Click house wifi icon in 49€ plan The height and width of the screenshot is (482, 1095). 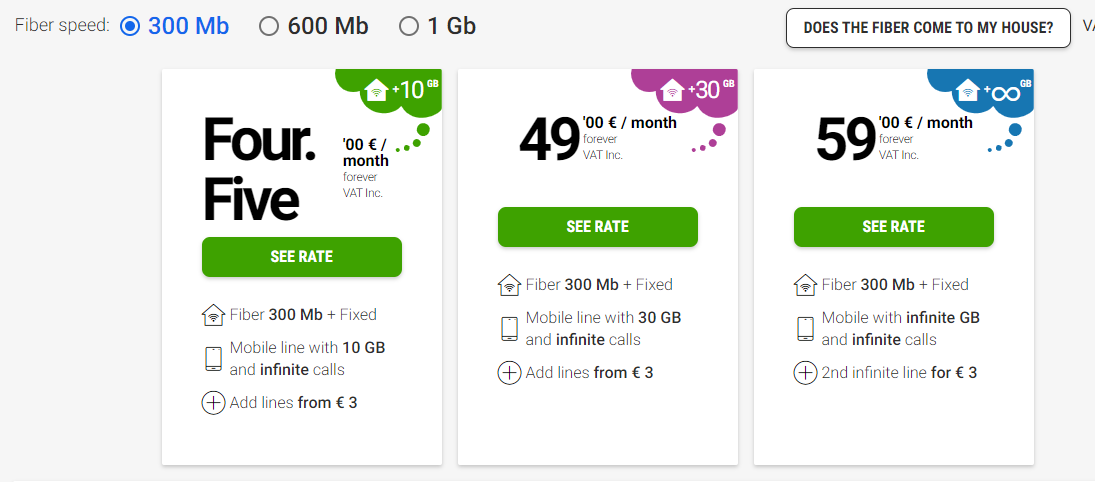(510, 285)
